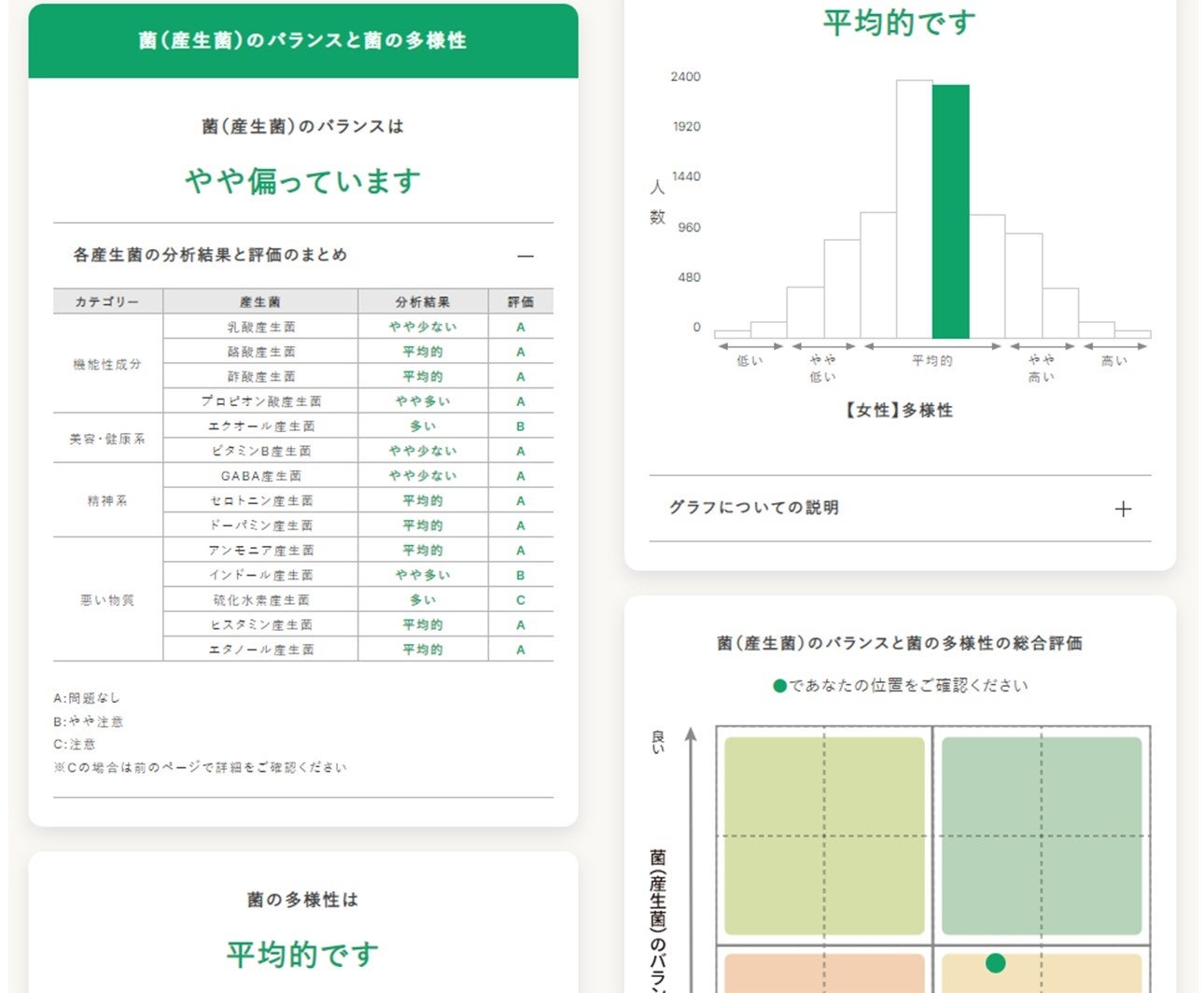Select the 硫化水素産生菌 row name
The image size is (1204, 993).
pos(261,600)
